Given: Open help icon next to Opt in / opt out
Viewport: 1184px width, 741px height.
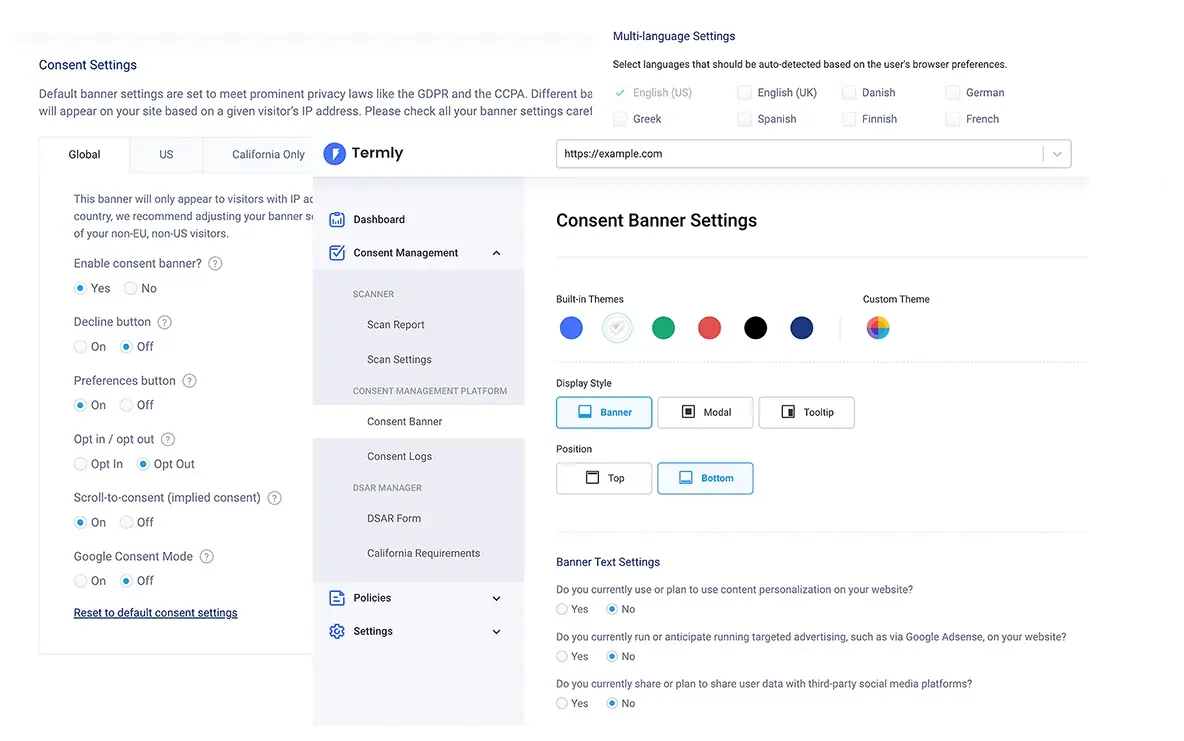Looking at the screenshot, I should tap(168, 440).
